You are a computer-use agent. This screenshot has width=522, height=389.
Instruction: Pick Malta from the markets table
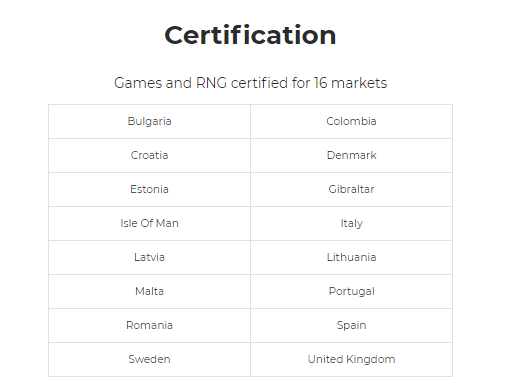(x=149, y=291)
